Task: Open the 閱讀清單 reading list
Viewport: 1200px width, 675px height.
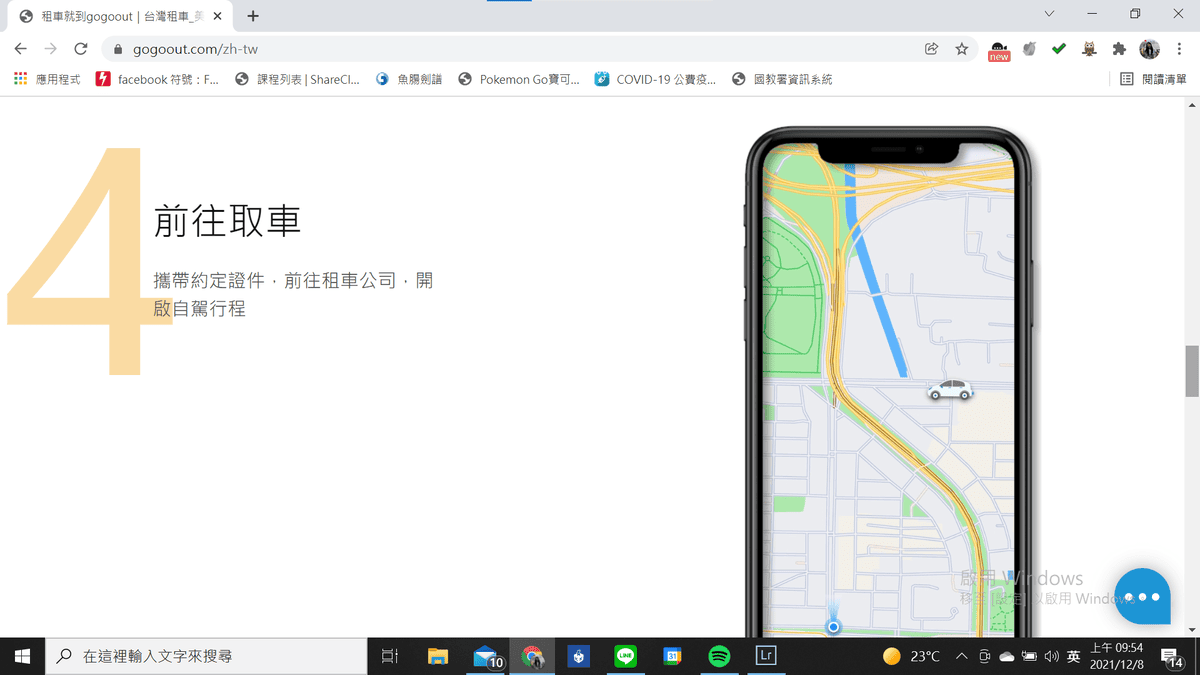Action: tap(1153, 79)
